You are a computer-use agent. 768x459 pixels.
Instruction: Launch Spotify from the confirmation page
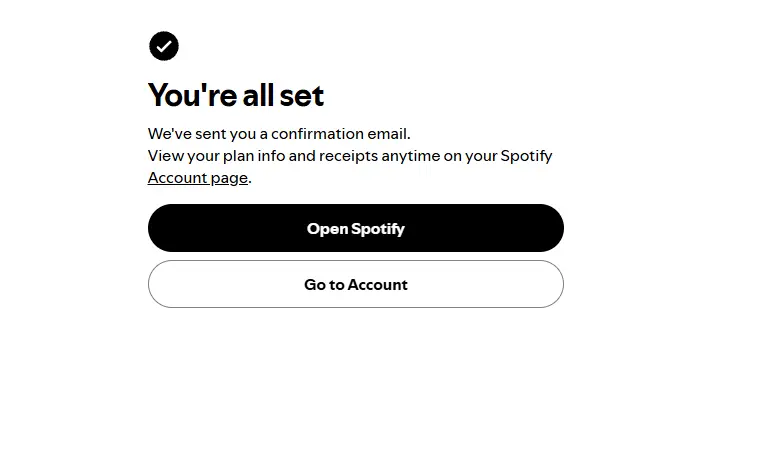[356, 228]
